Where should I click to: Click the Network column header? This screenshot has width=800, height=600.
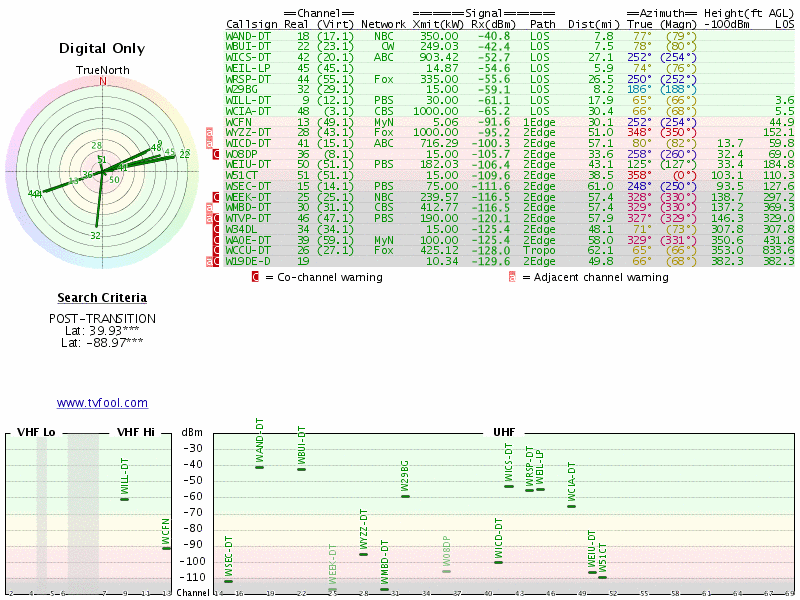point(383,24)
